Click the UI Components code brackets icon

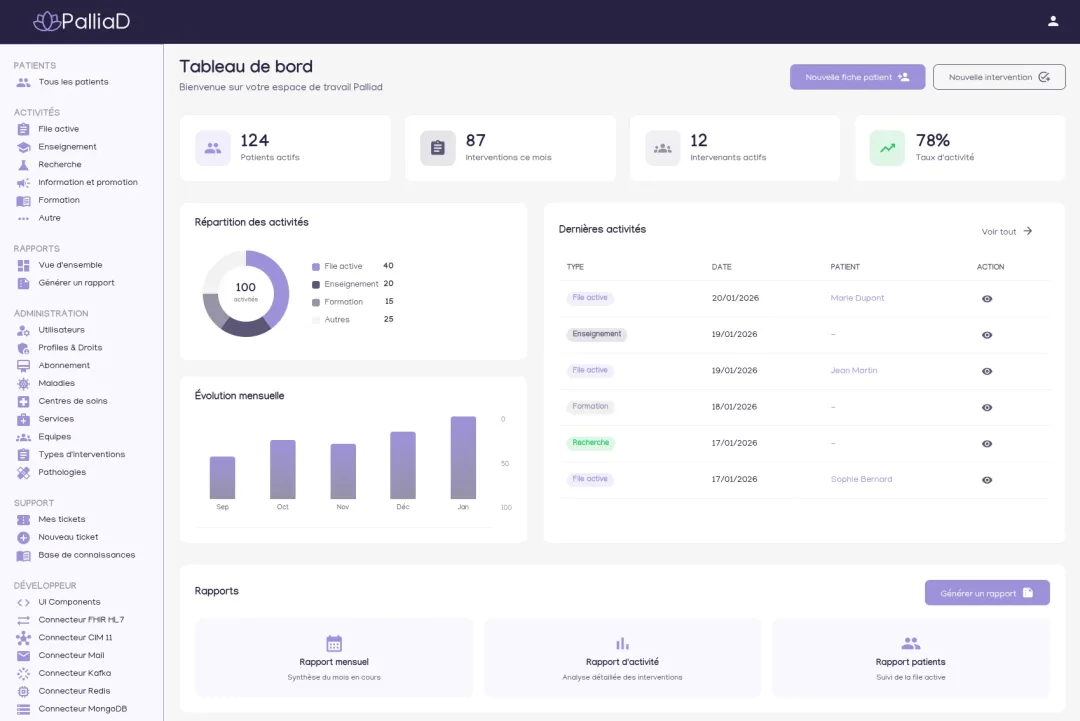point(23,602)
